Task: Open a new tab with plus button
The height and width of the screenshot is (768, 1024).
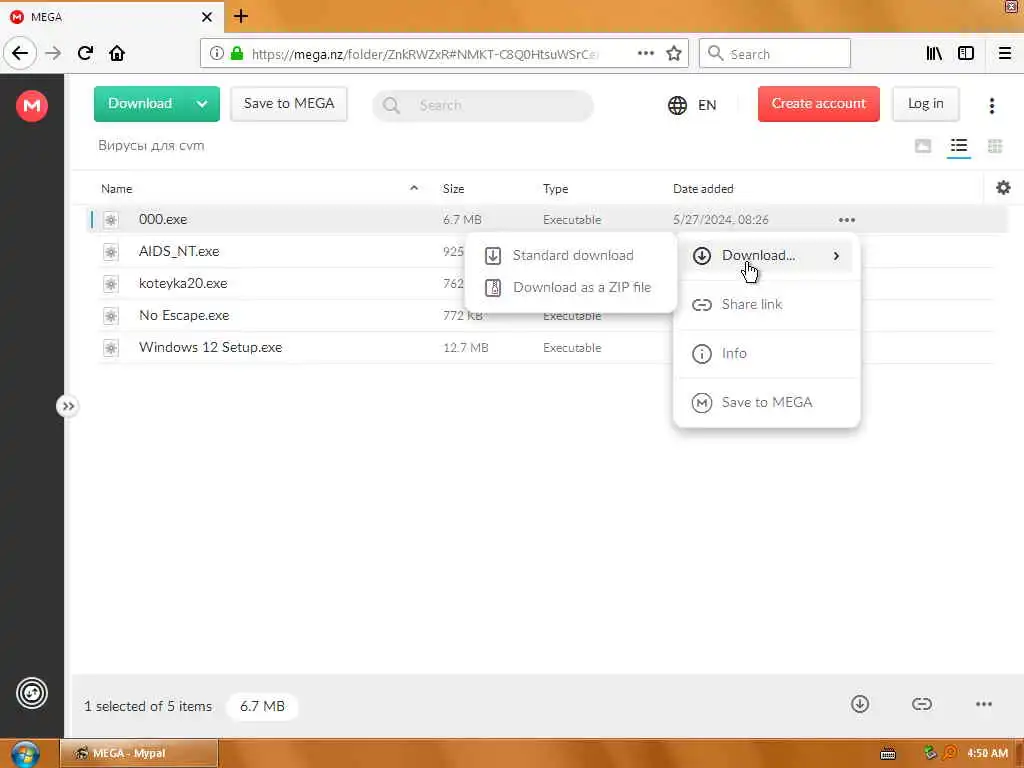Action: coord(241,16)
